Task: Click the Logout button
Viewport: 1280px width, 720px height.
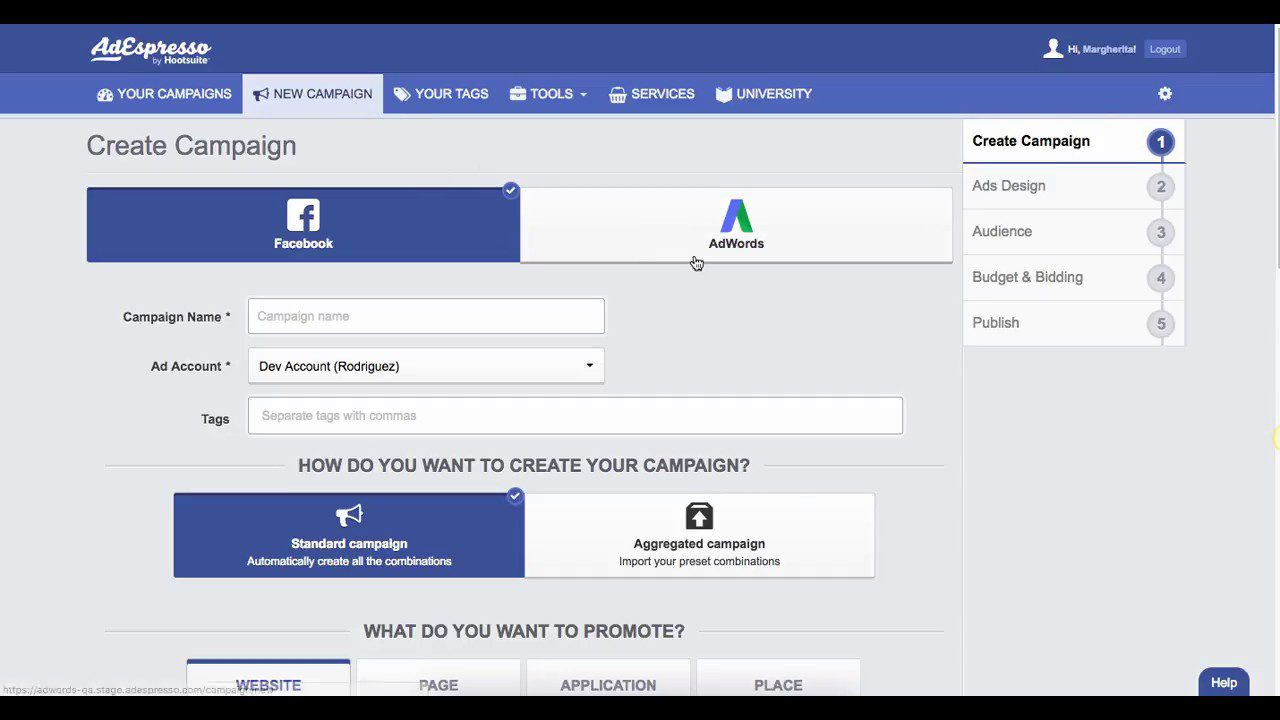Action: [x=1165, y=49]
